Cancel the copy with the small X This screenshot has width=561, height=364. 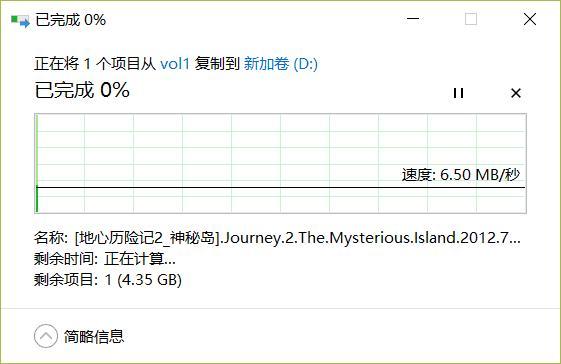[516, 93]
